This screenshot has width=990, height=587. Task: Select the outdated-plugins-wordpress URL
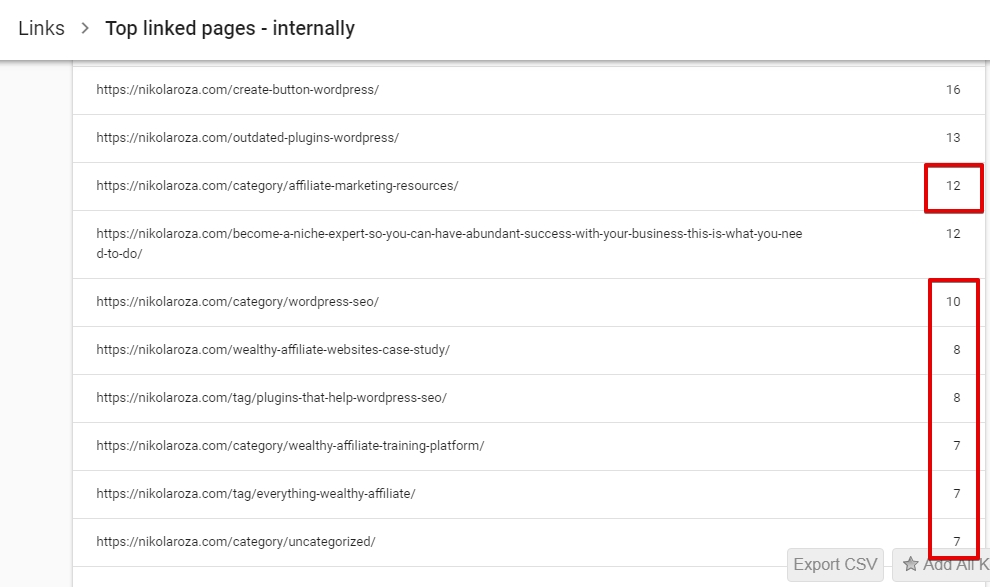click(x=247, y=138)
